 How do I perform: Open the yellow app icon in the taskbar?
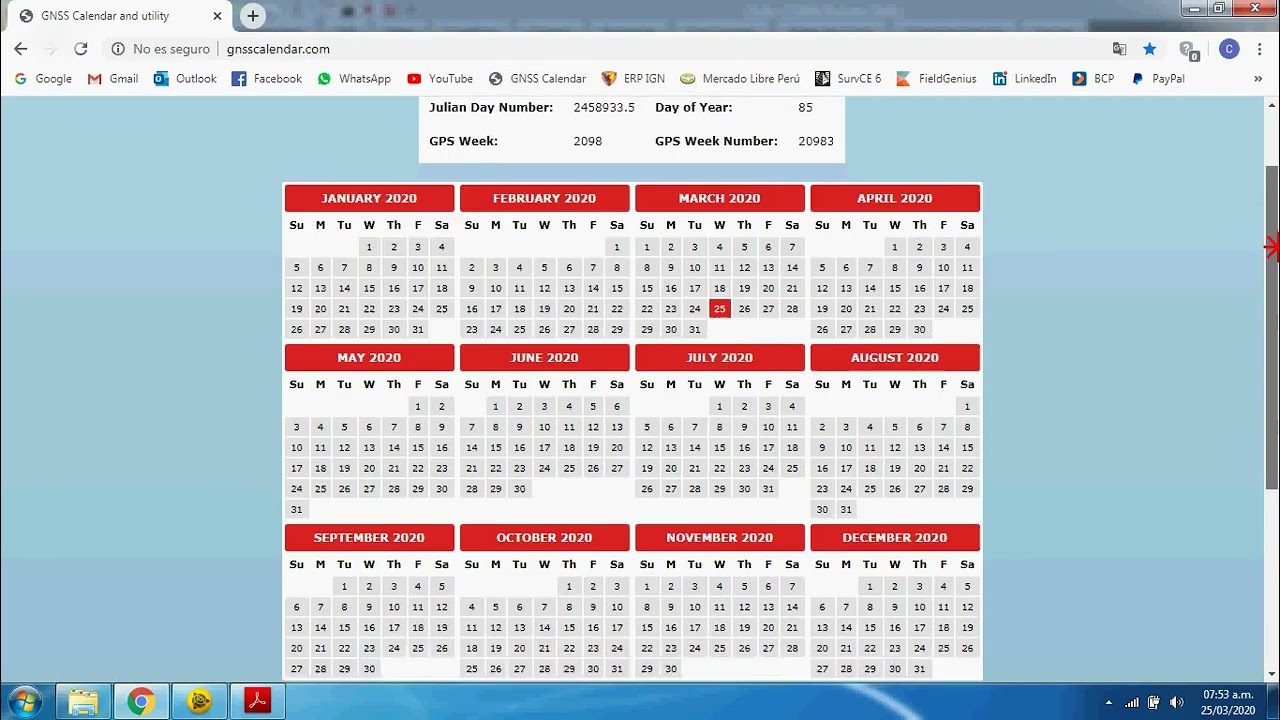(x=199, y=702)
